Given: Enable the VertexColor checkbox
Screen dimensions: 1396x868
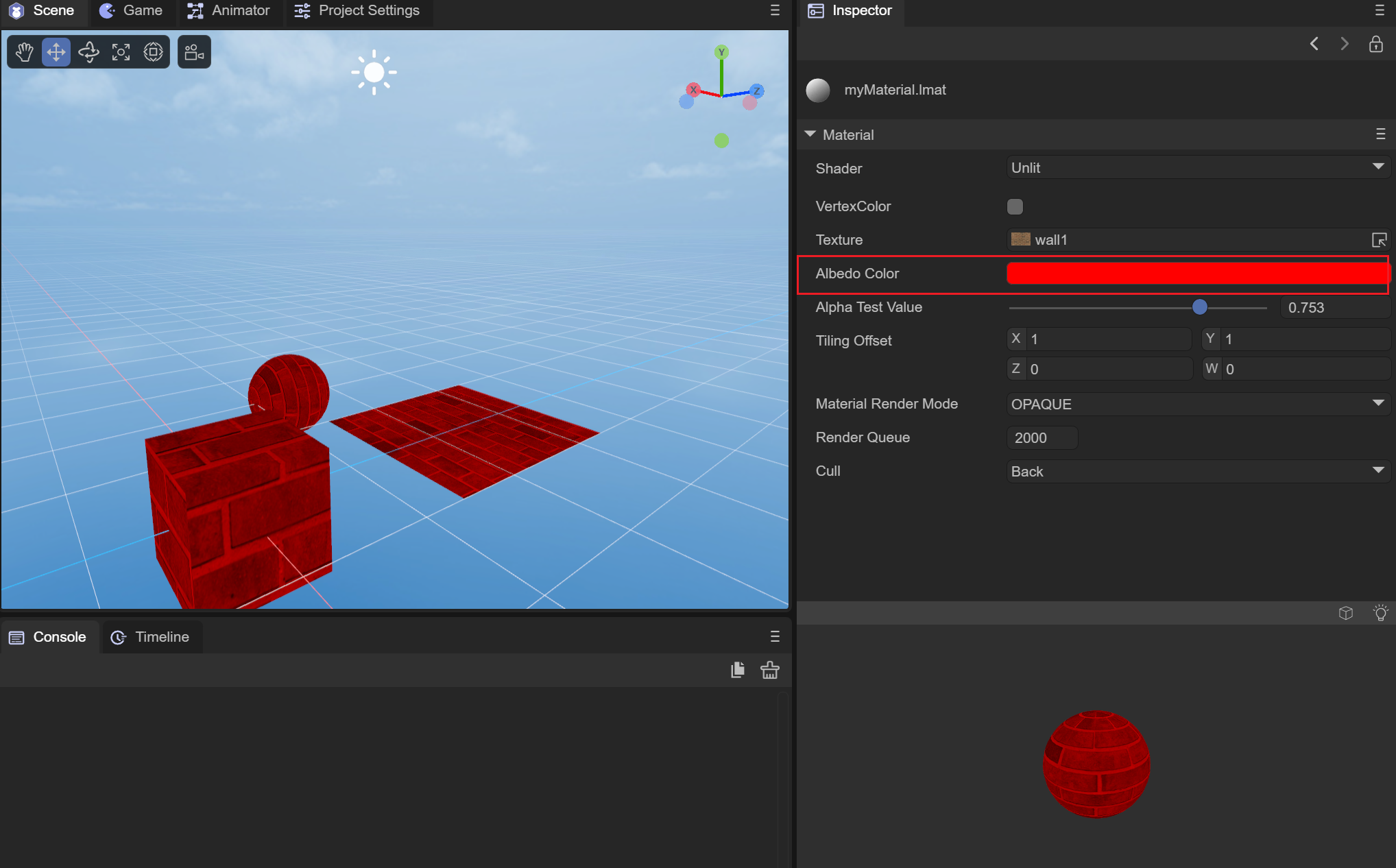Looking at the screenshot, I should (x=1015, y=206).
